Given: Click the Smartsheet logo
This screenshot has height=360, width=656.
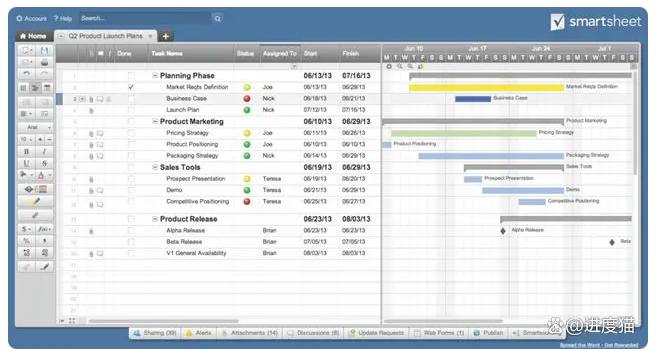Looking at the screenshot, I should pos(596,22).
